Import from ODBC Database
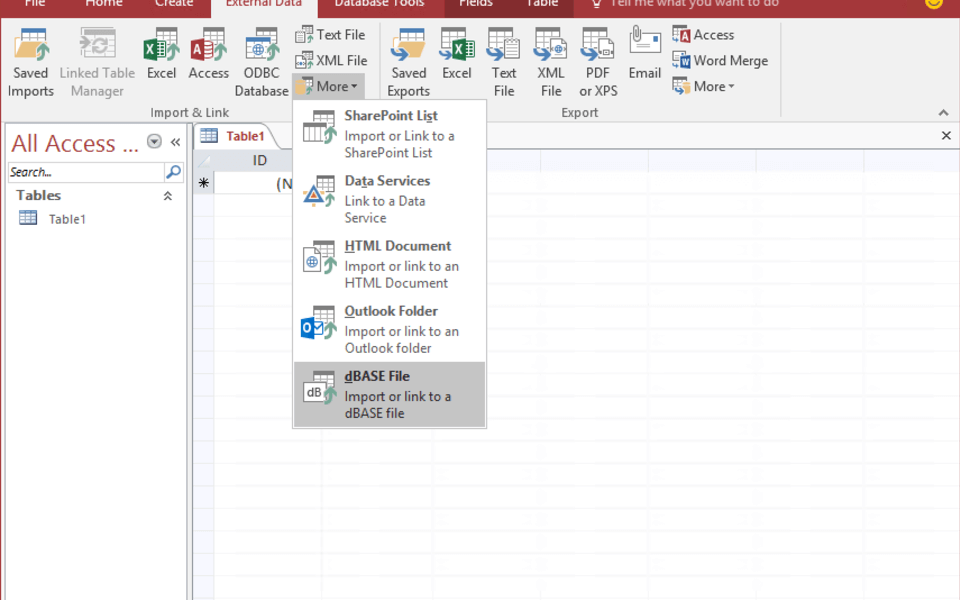Viewport: 960px width, 600px height. point(261,62)
